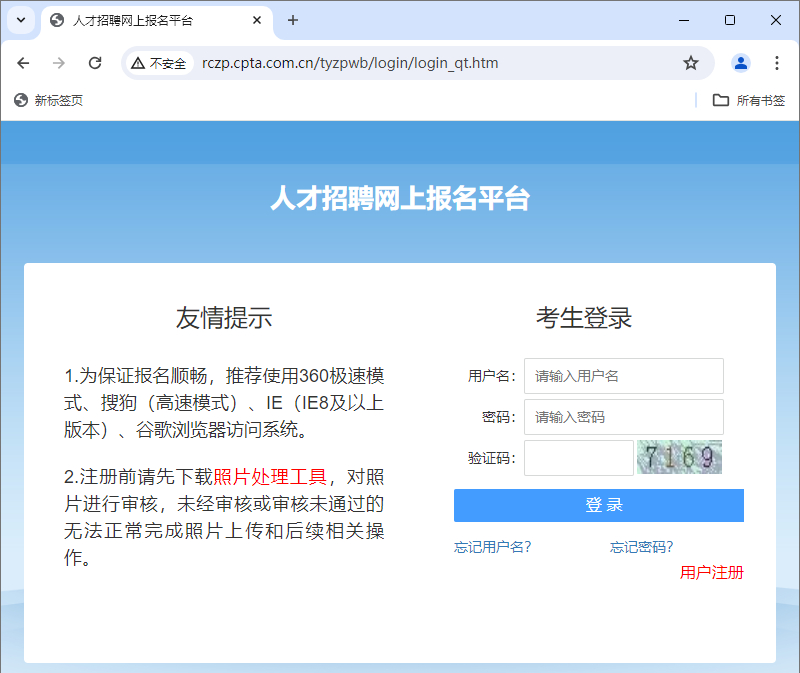The height and width of the screenshot is (673, 800).
Task: Go forward with the forward arrow
Action: (59, 63)
